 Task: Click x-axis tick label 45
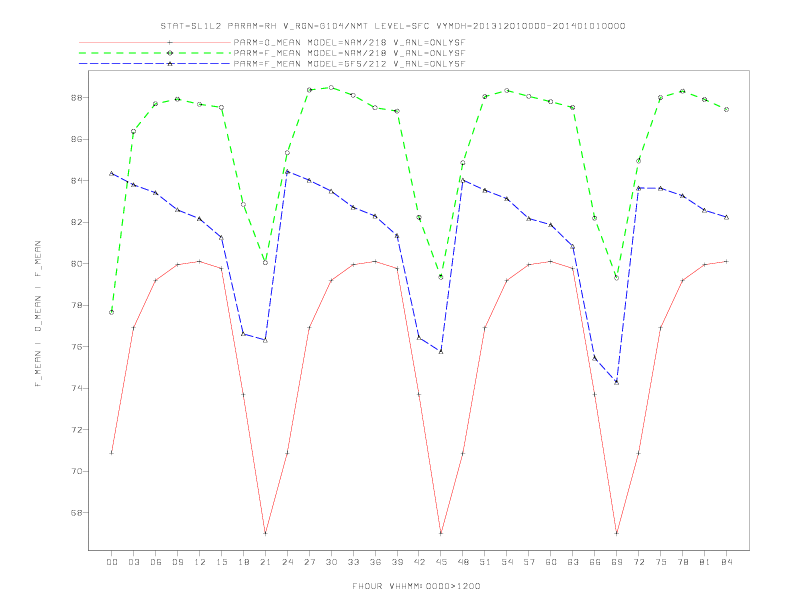pos(441,562)
